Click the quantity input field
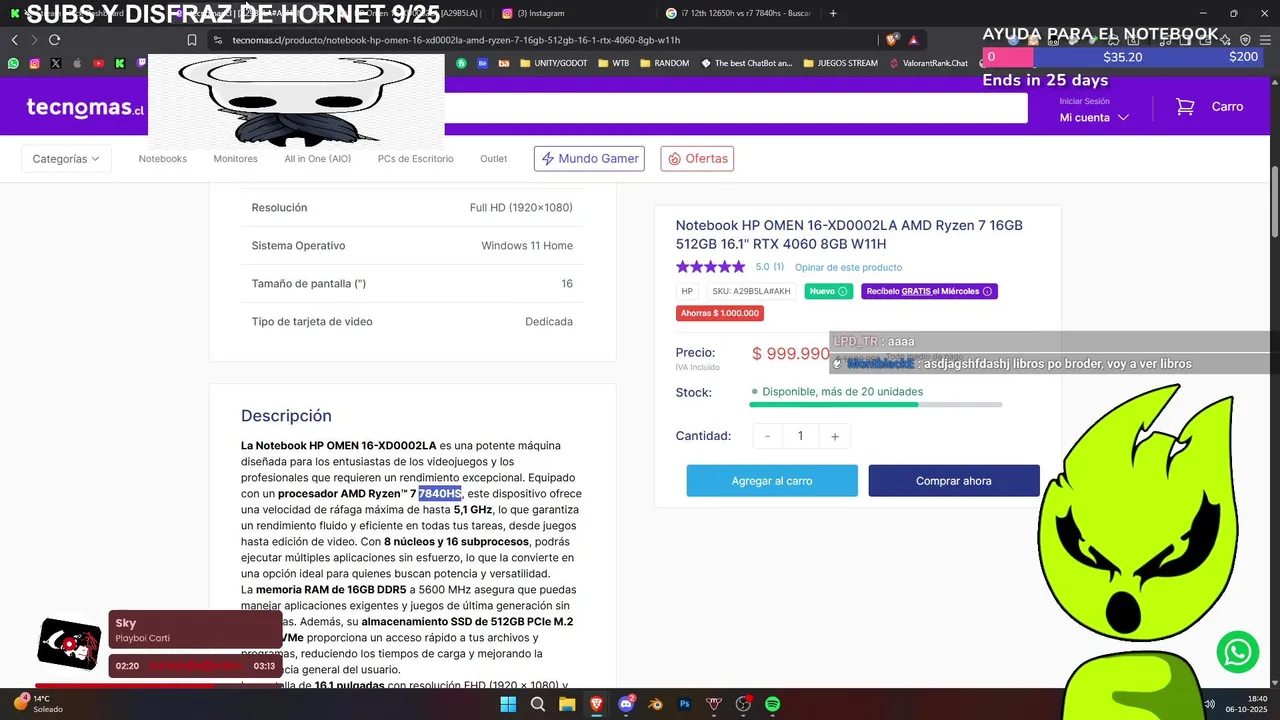Viewport: 1280px width, 720px height. (x=800, y=436)
